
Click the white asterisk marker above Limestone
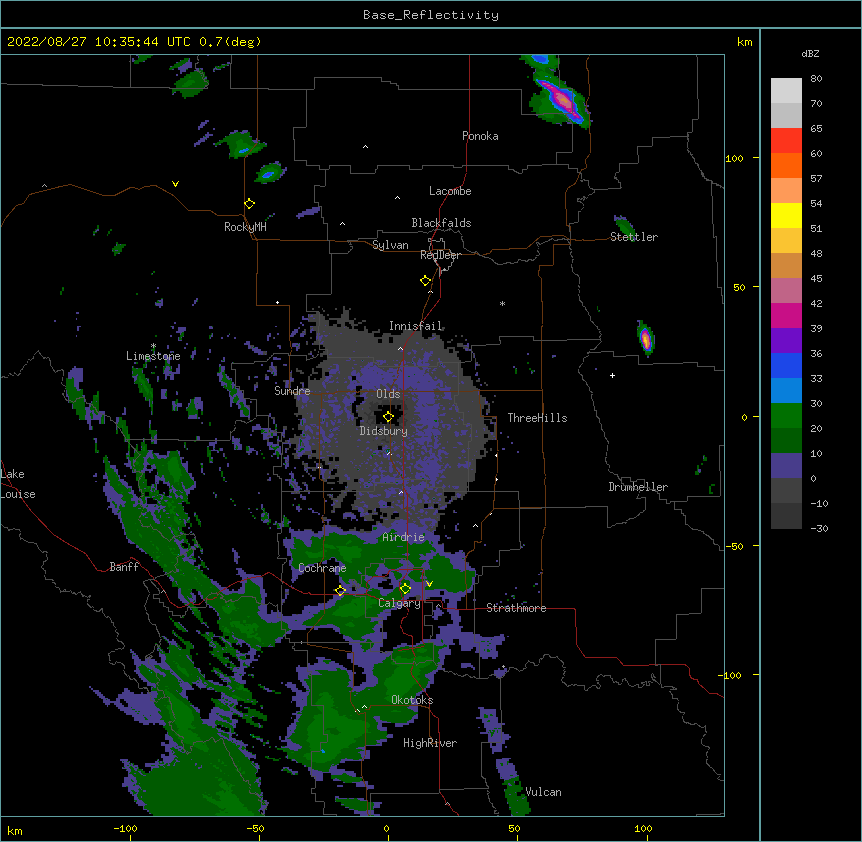[153, 346]
